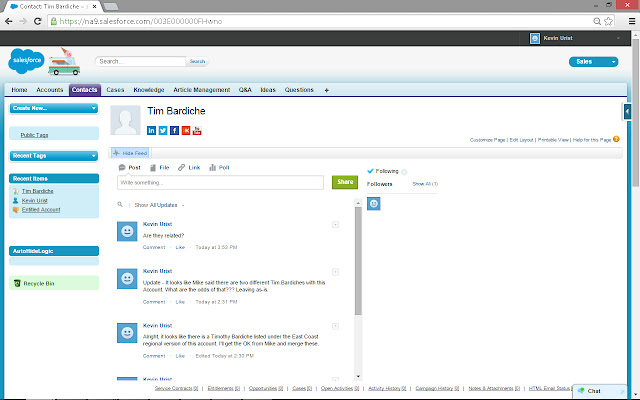Select the Post feed icon
This screenshot has height=400, width=640.
coord(122,167)
